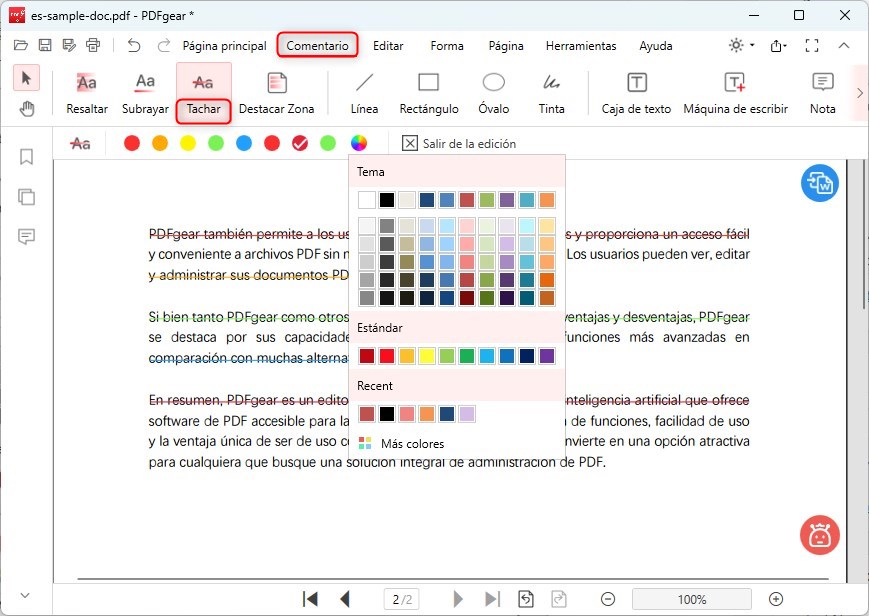Go to the first page
The image size is (869, 616).
(310, 599)
